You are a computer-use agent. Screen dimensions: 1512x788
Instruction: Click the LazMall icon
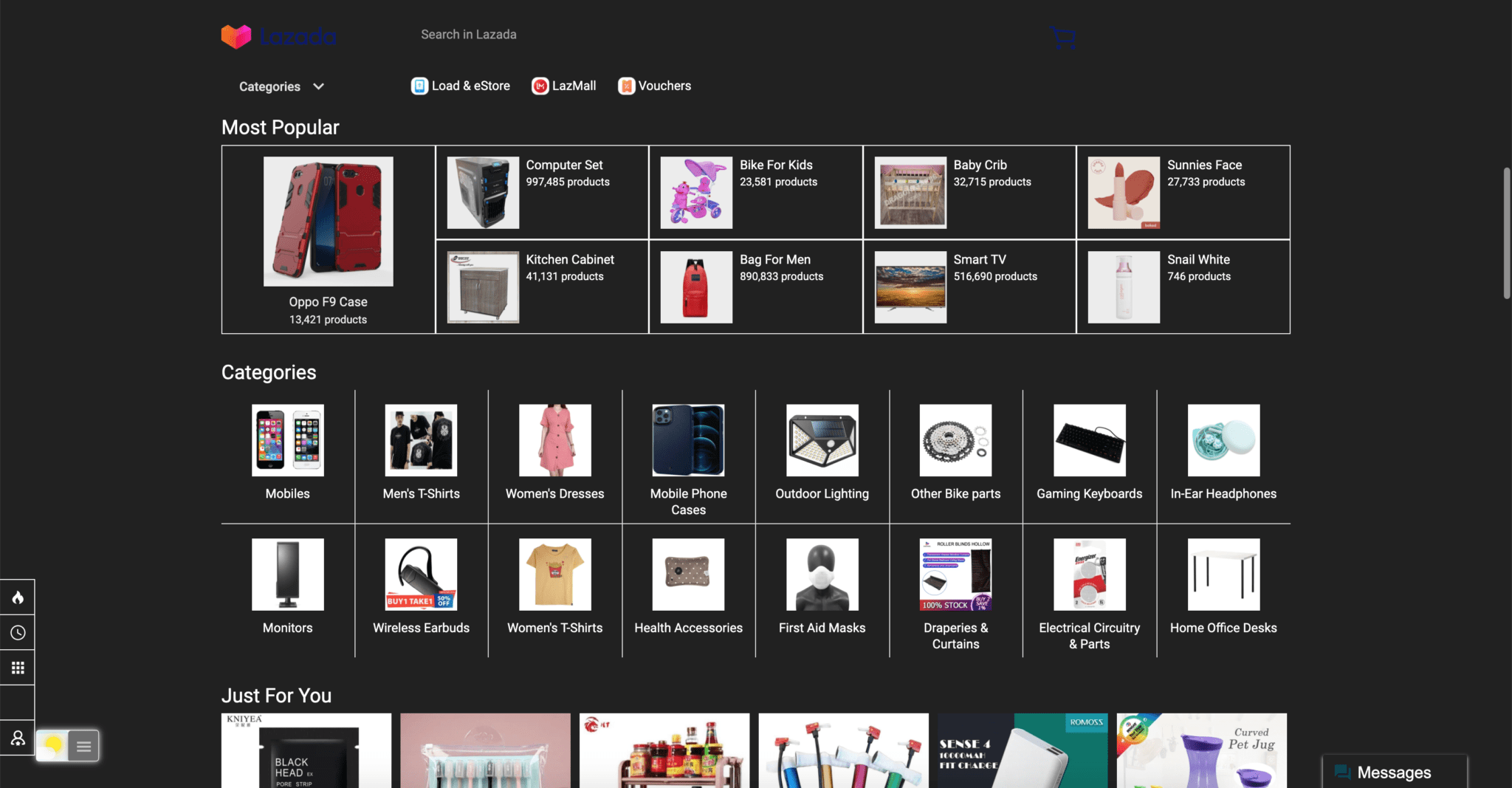click(x=540, y=86)
